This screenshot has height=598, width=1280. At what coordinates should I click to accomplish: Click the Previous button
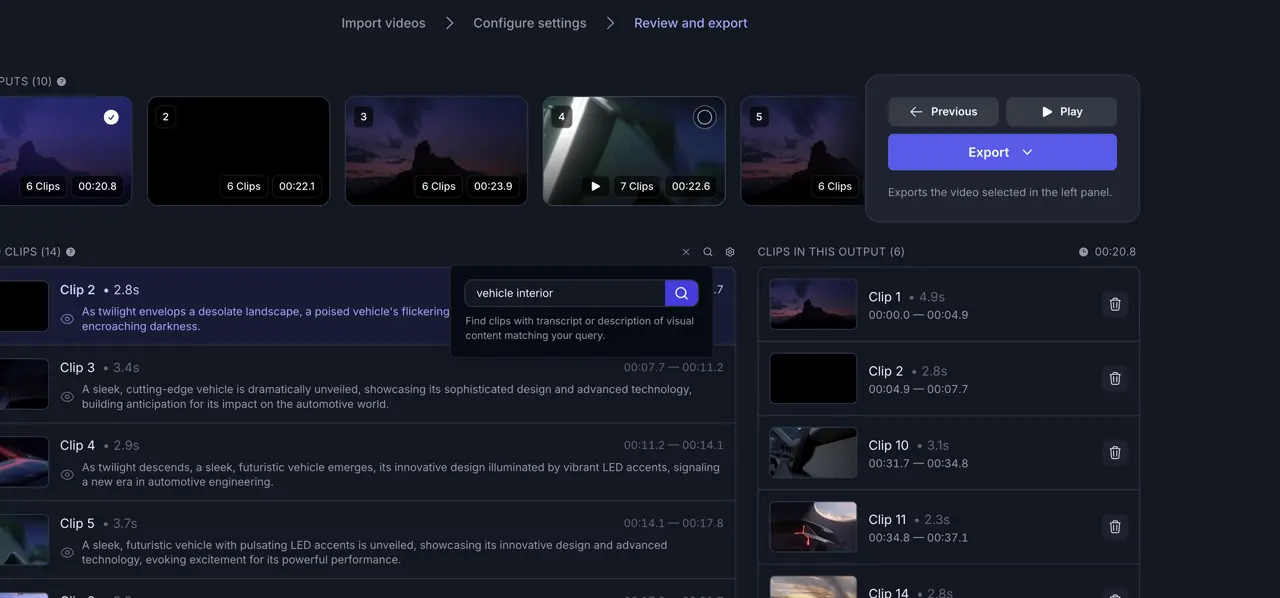[943, 112]
